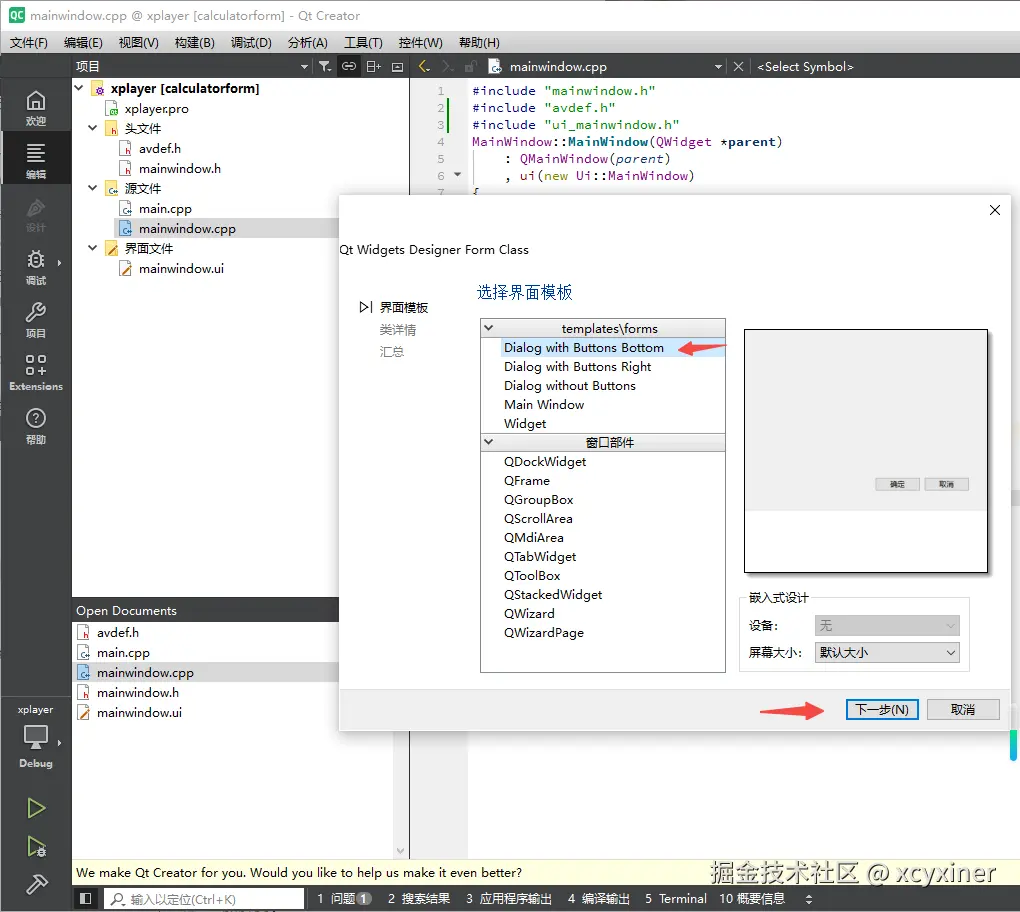
Task: Collapse the templates\forms group
Action: click(x=489, y=328)
